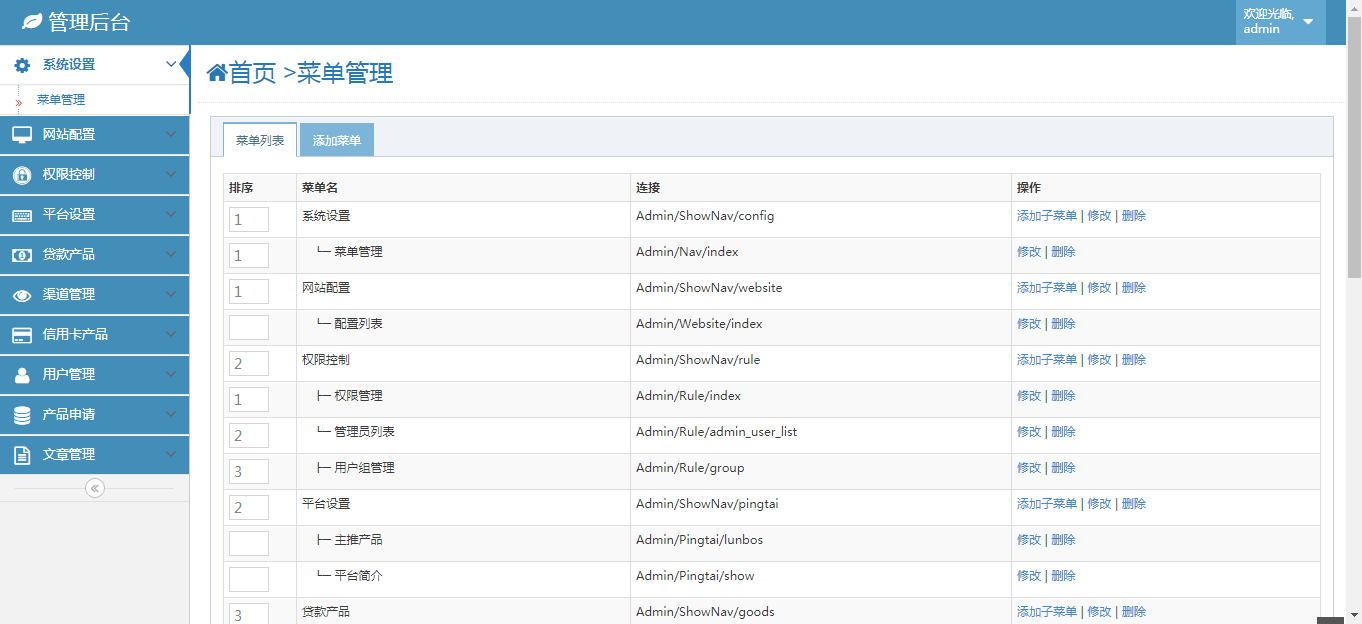Click the home icon in breadcrumb
1362x624 pixels.
[217, 73]
